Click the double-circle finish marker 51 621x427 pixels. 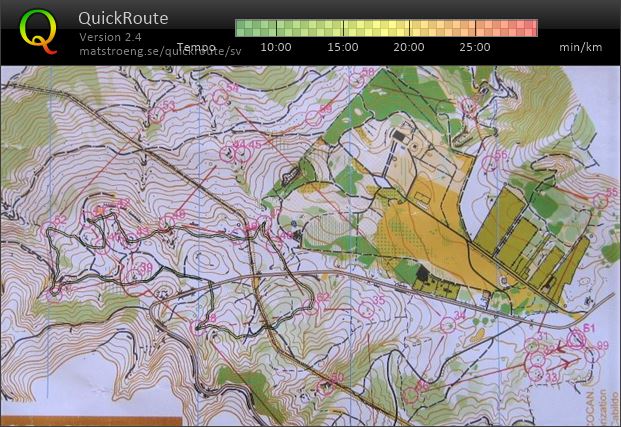576,339
